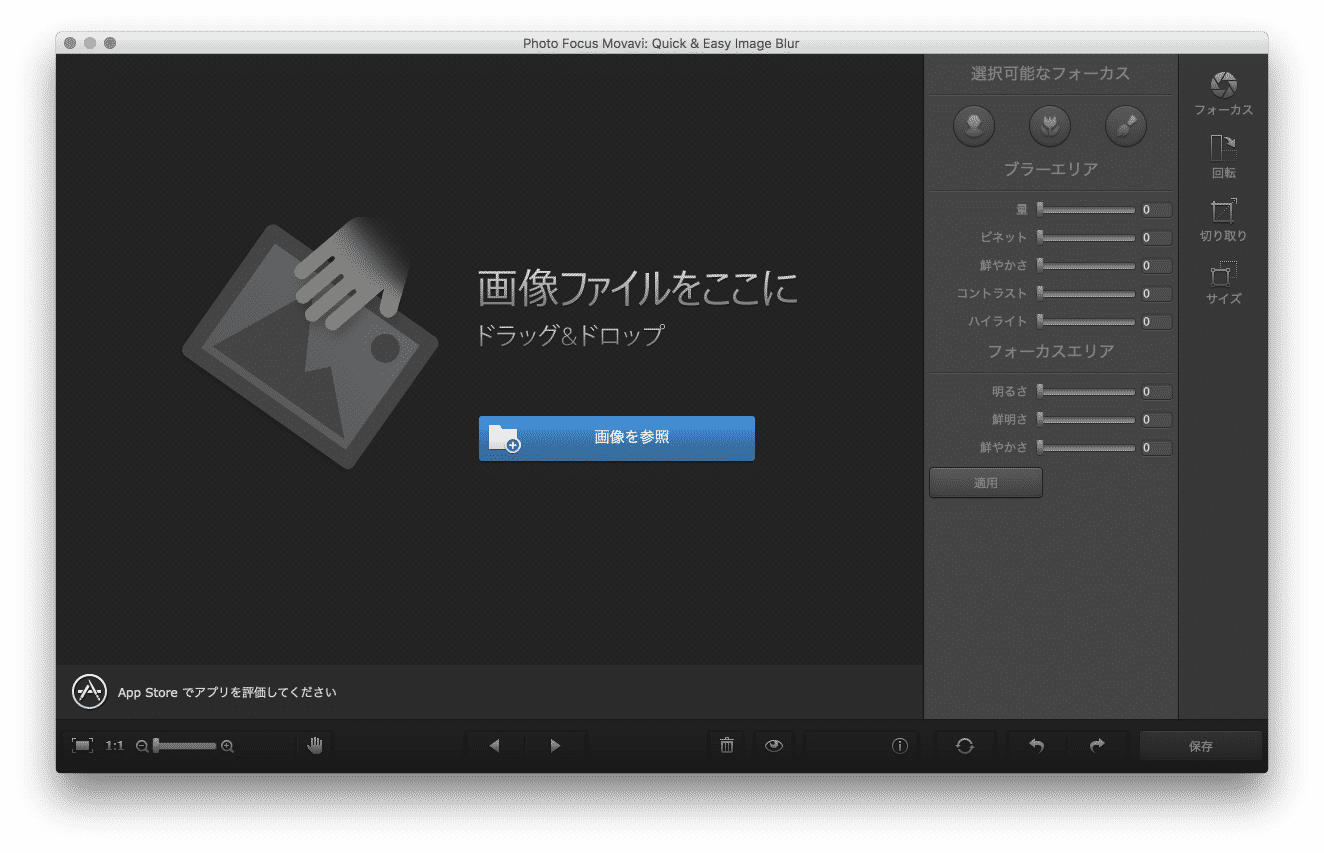Screen dimensions: 1324x853
Task: Click the 画像ファイルをここに heading text
Action: (x=637, y=288)
